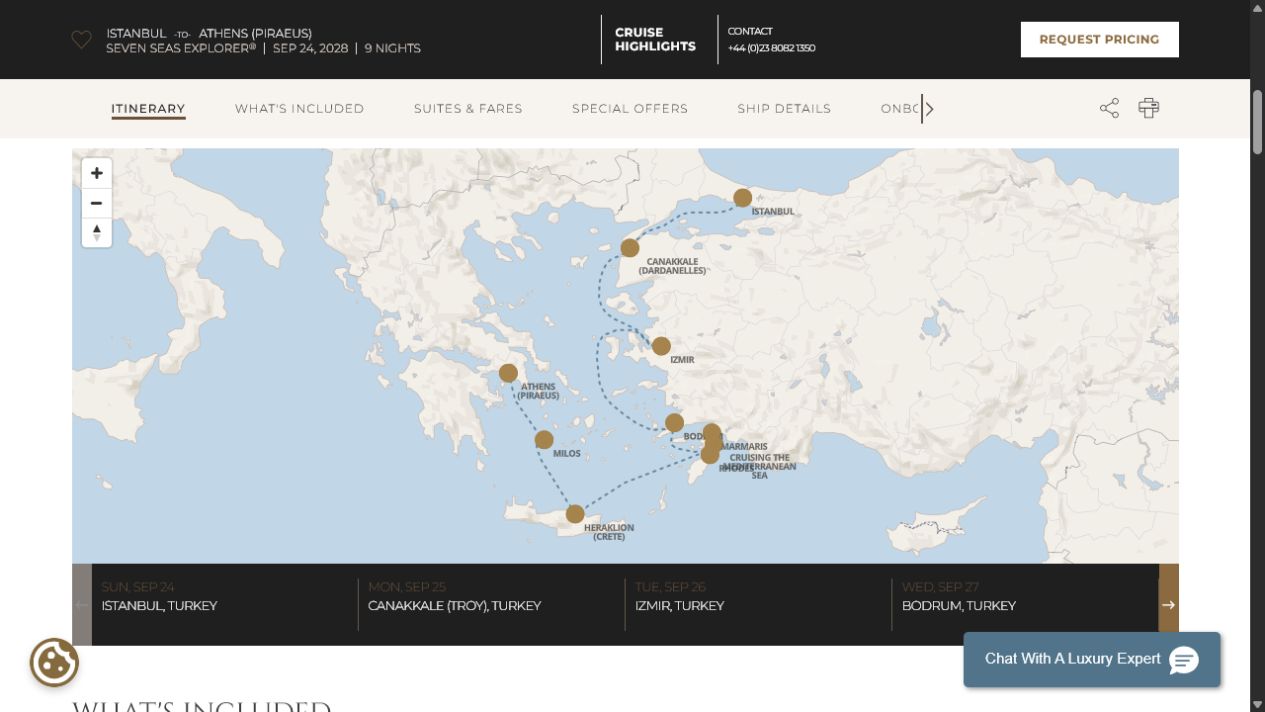
Task: Click Canakkale (Dardanelles) map label
Action: coord(672,266)
